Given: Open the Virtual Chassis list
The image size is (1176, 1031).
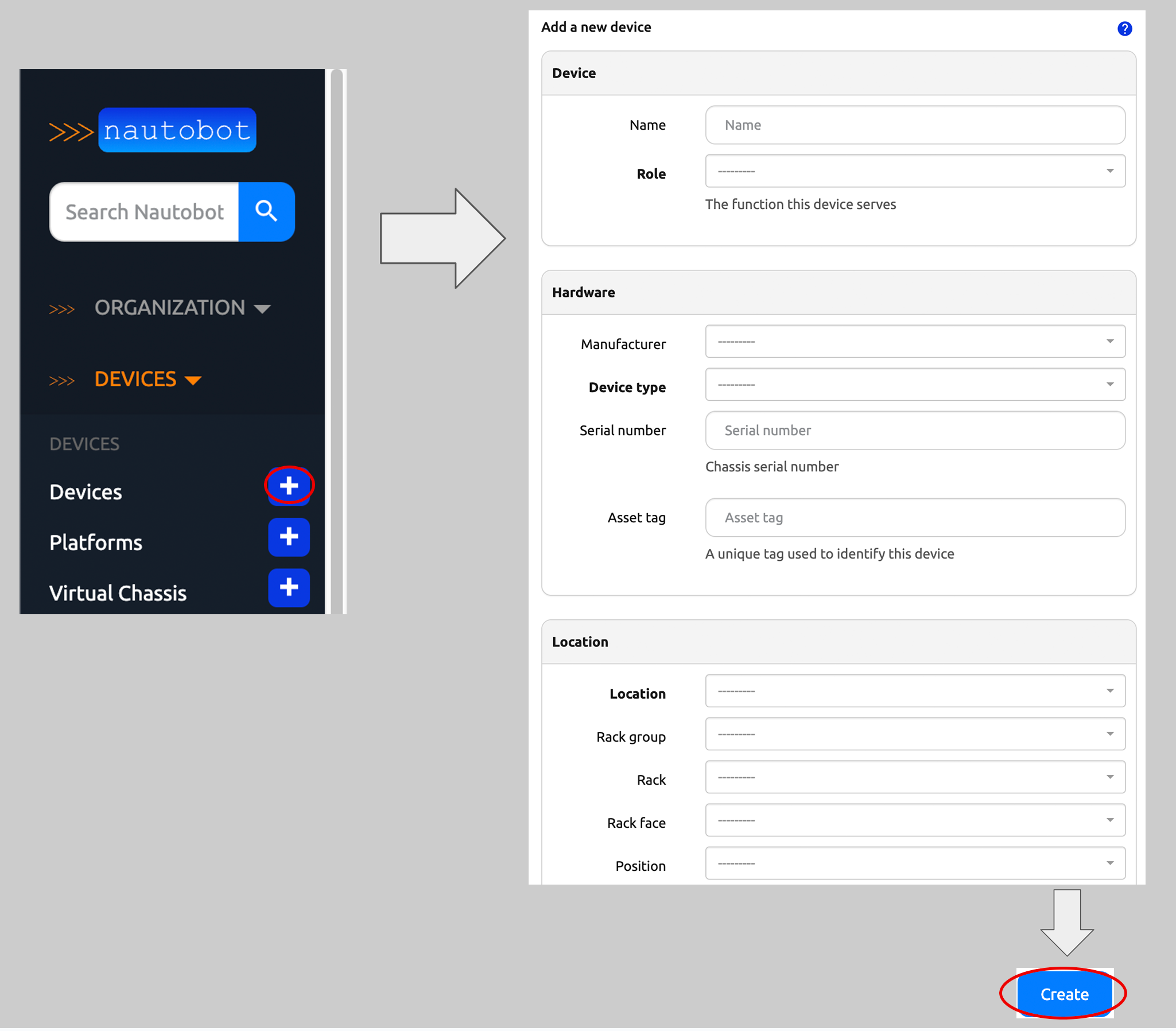Looking at the screenshot, I should point(118,593).
